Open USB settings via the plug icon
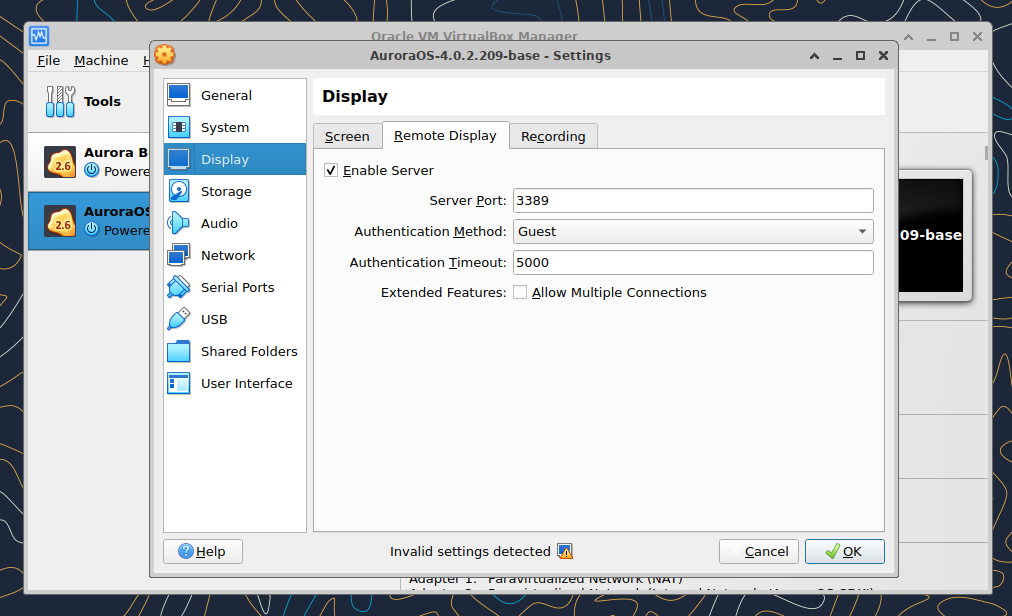The image size is (1012, 616). [179, 319]
